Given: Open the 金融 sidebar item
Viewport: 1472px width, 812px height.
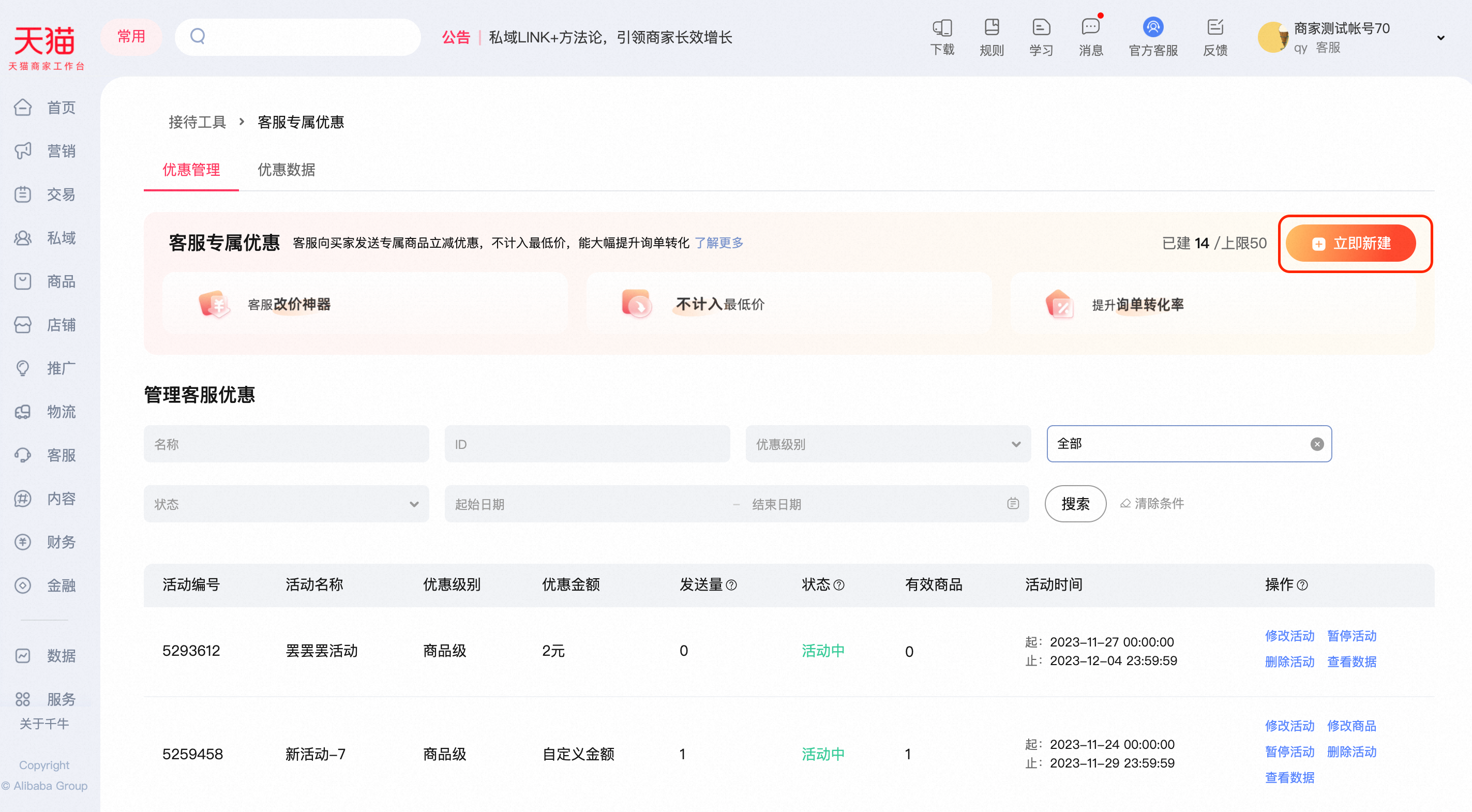Looking at the screenshot, I should pyautogui.click(x=45, y=585).
